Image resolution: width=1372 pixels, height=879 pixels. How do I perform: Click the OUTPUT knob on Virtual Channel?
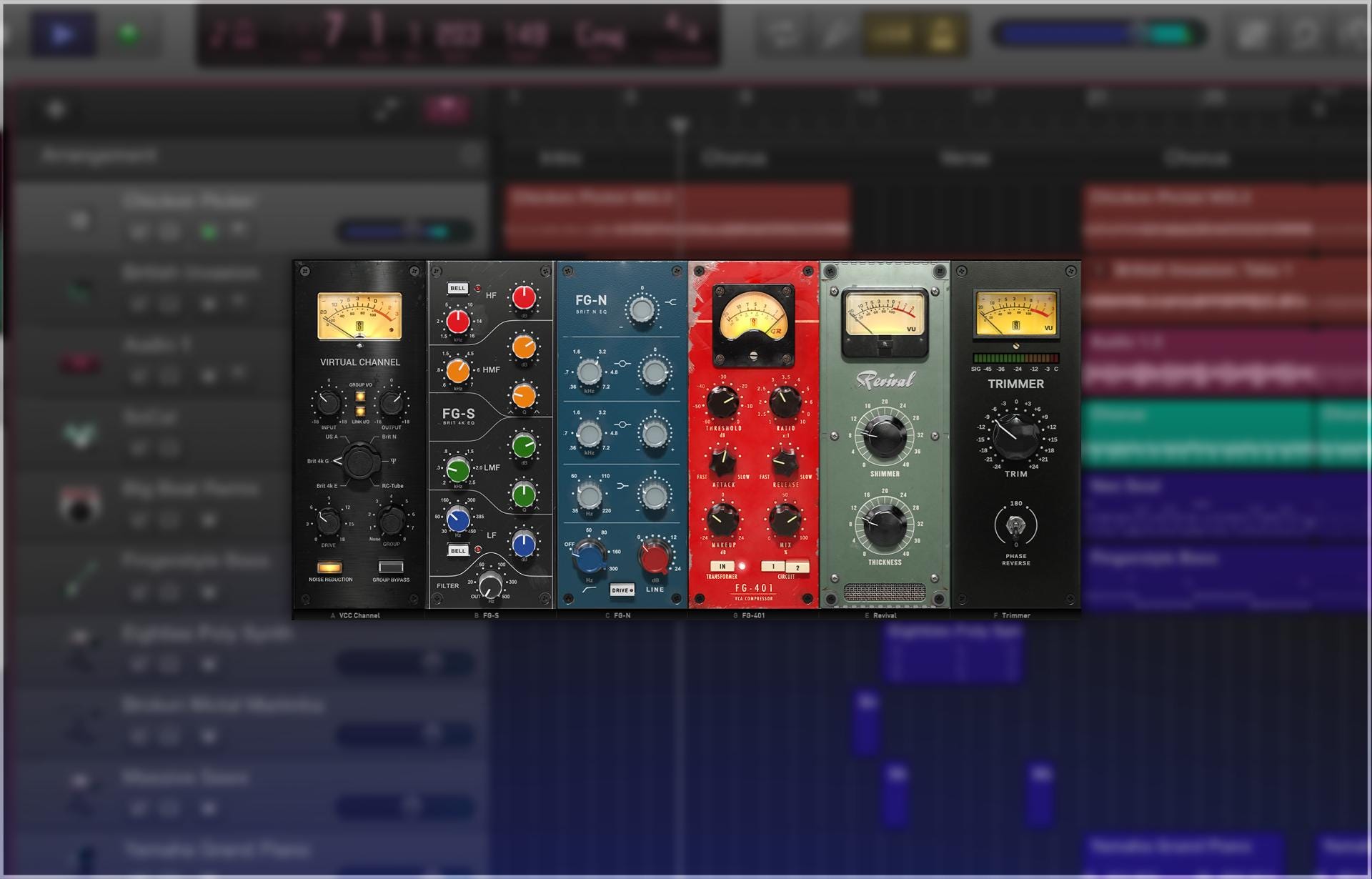pos(392,403)
